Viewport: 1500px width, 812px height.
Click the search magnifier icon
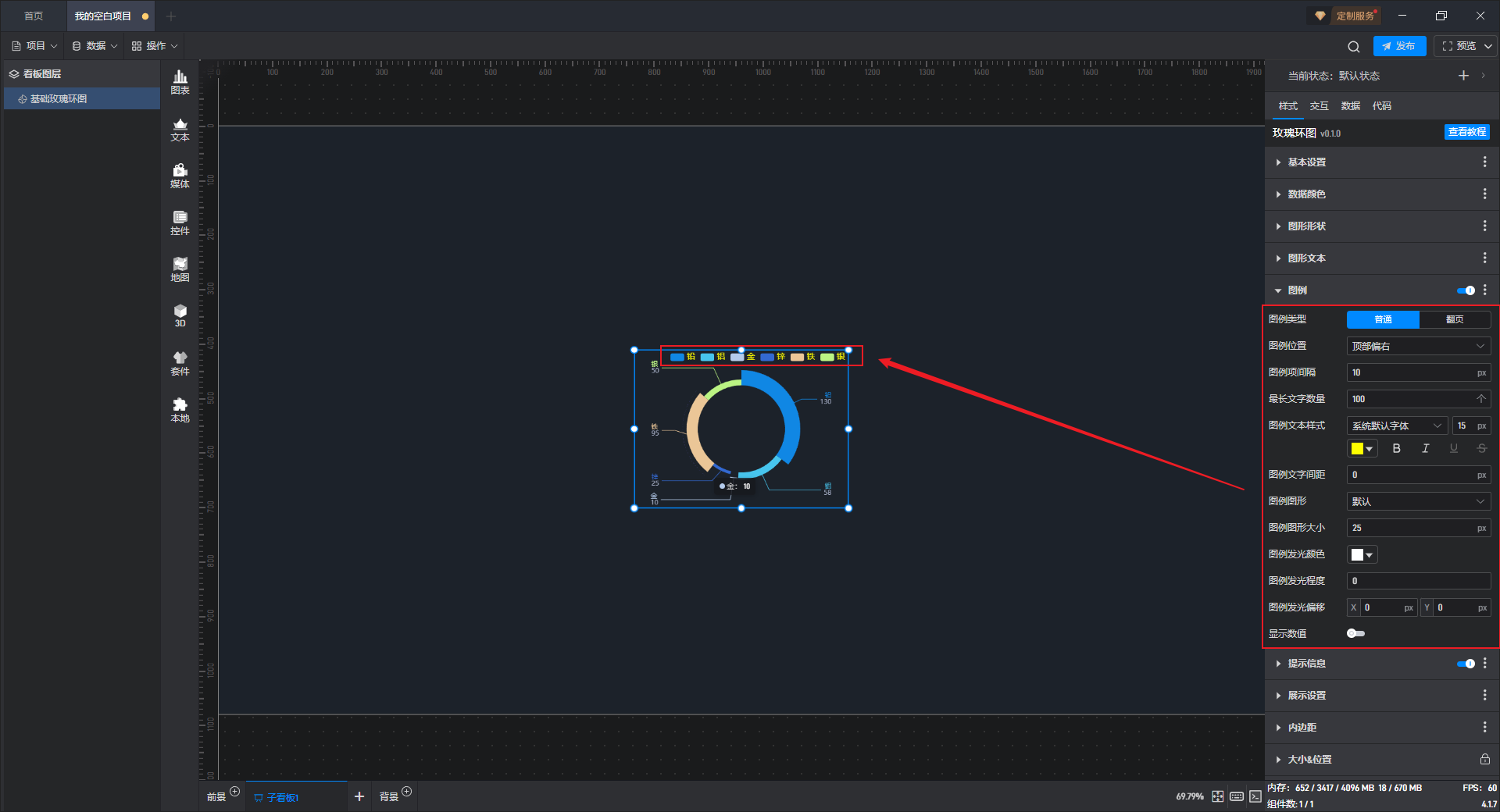[x=1354, y=47]
